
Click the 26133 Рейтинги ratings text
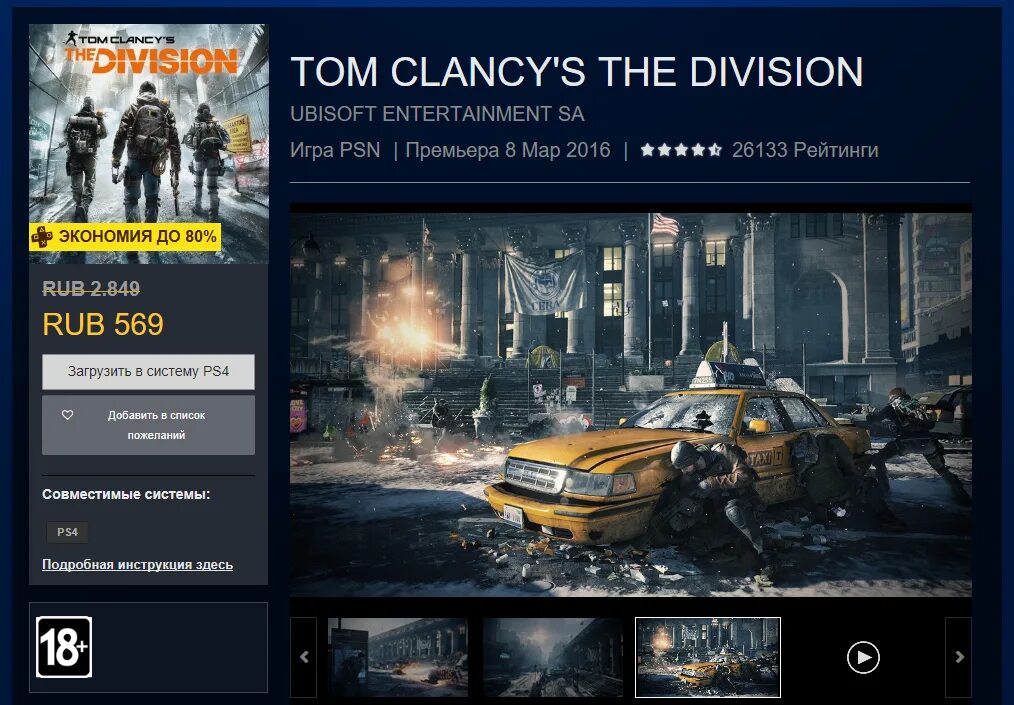coord(805,150)
